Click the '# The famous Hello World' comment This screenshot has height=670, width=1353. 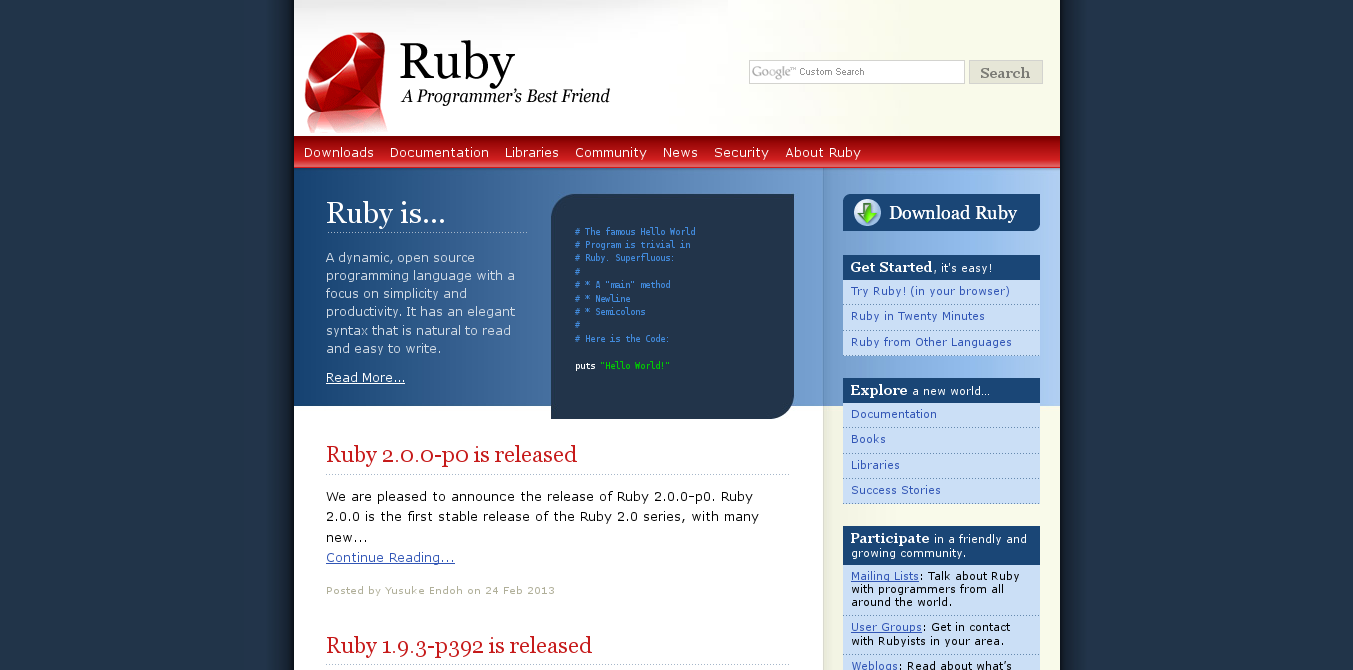point(635,232)
